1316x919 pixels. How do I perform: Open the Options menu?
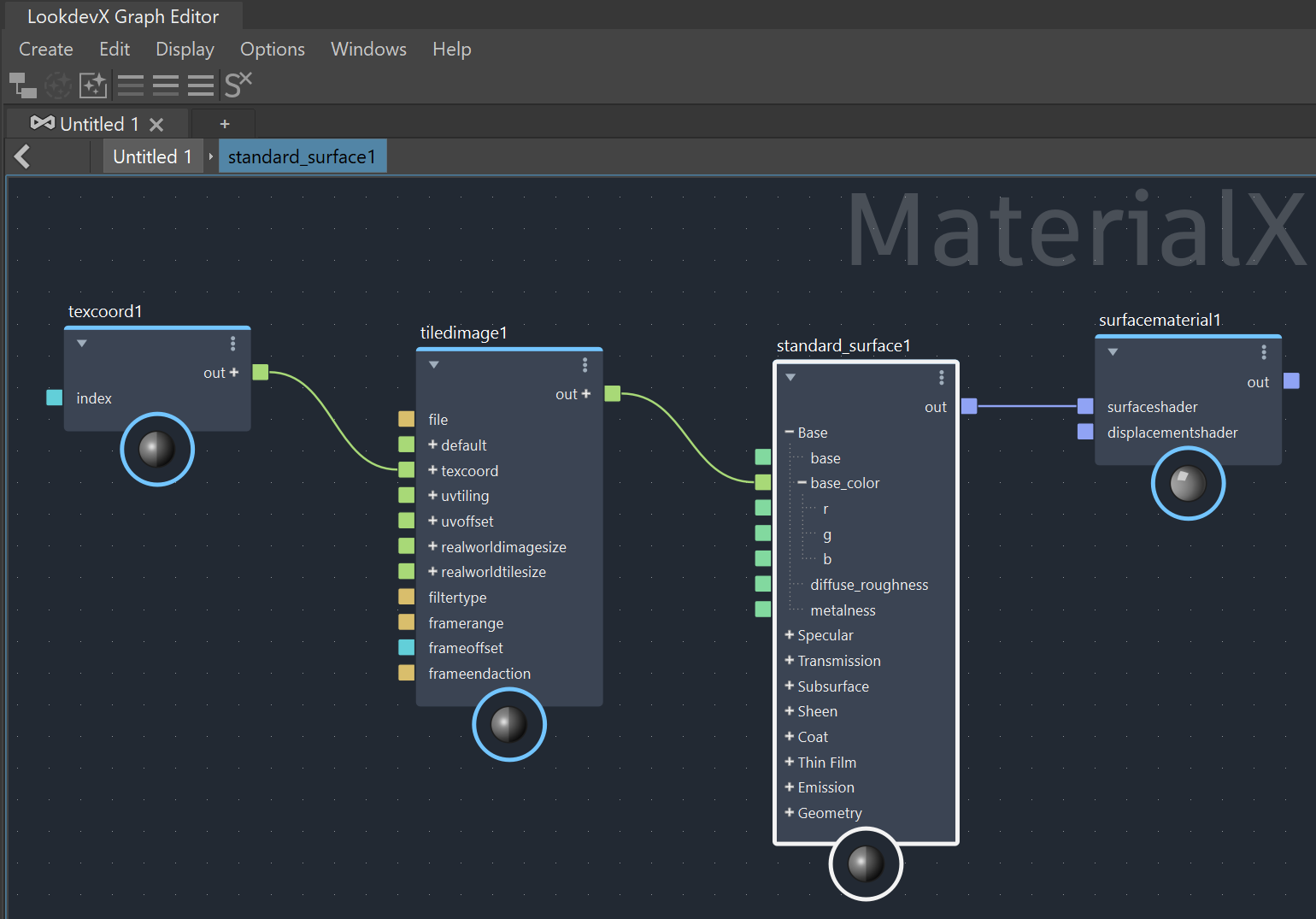click(273, 50)
